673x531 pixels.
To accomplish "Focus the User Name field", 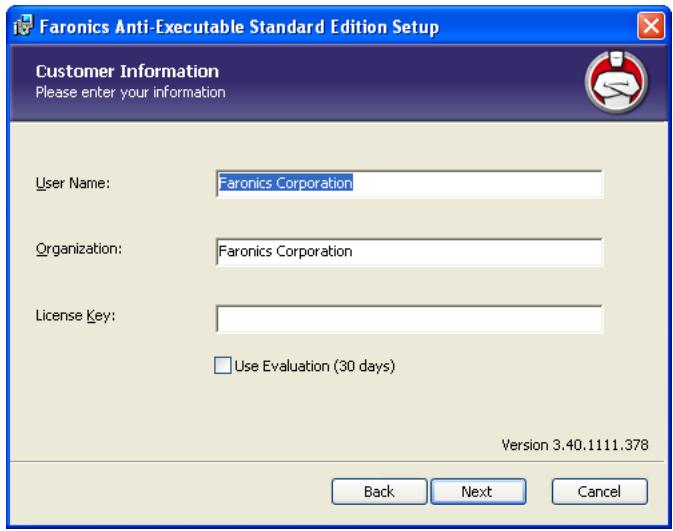I will pos(410,184).
